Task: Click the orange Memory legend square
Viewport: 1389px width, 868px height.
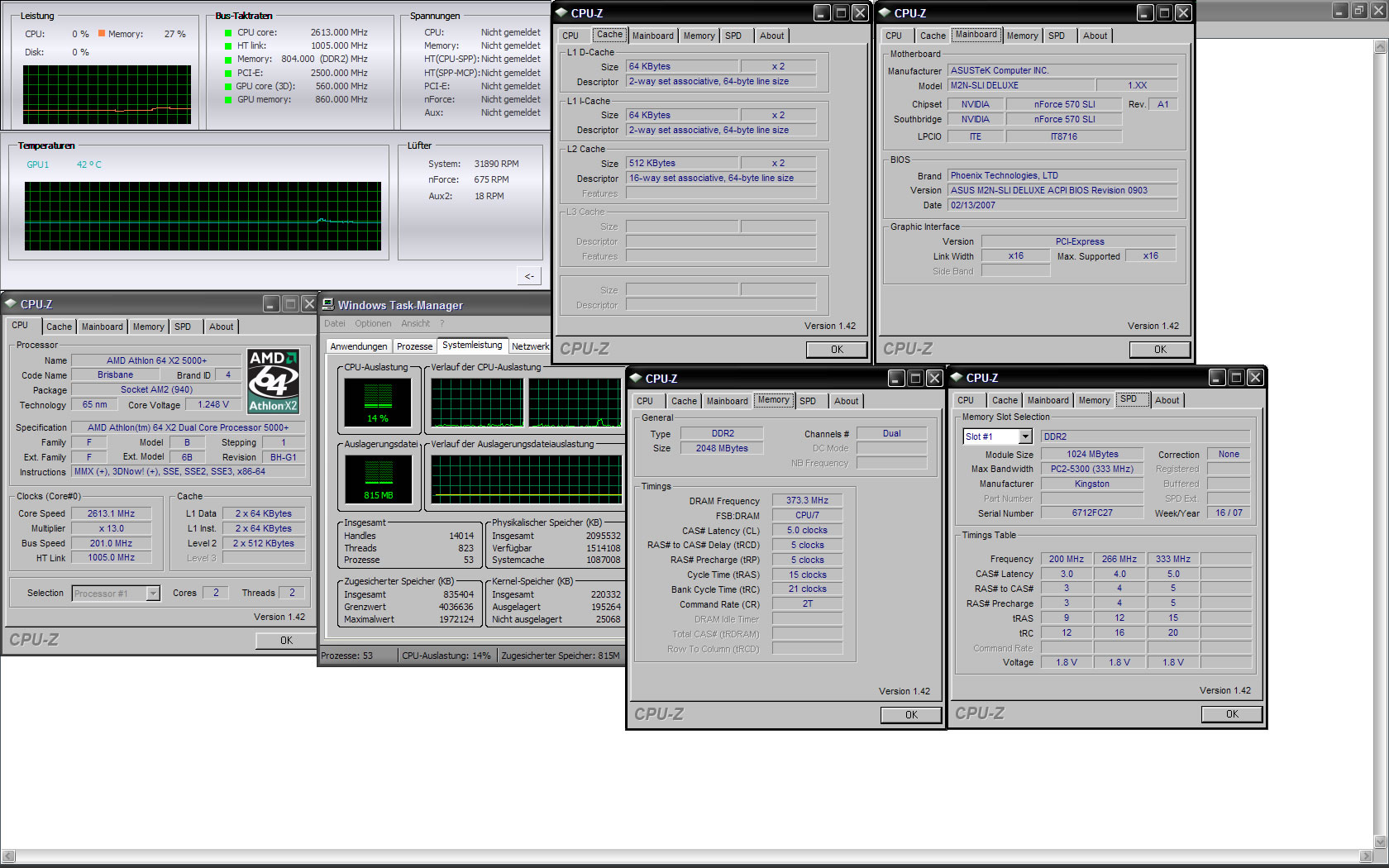Action: (x=102, y=34)
